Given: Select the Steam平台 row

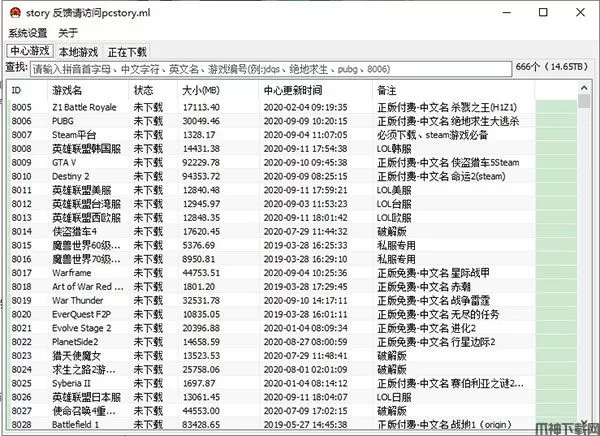Looking at the screenshot, I should (x=292, y=135).
